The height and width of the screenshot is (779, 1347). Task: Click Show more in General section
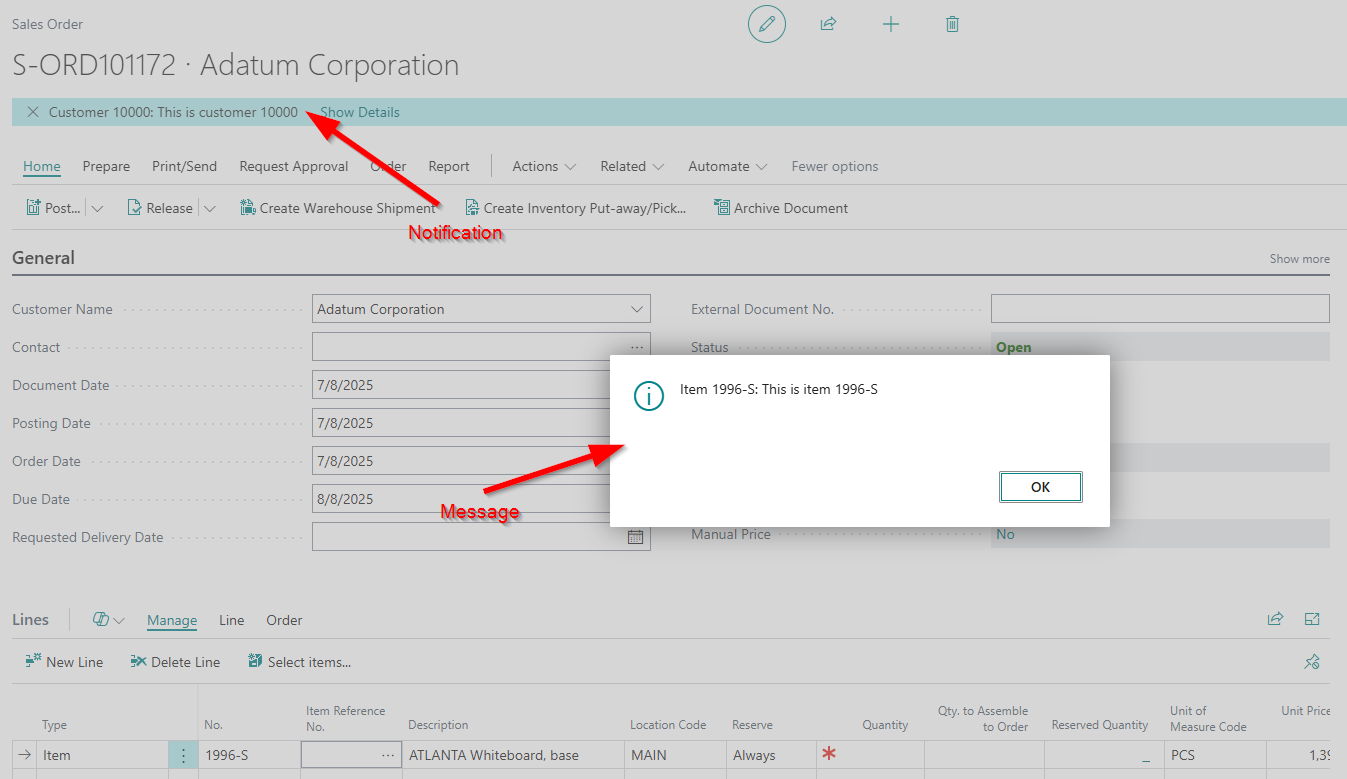point(1299,259)
